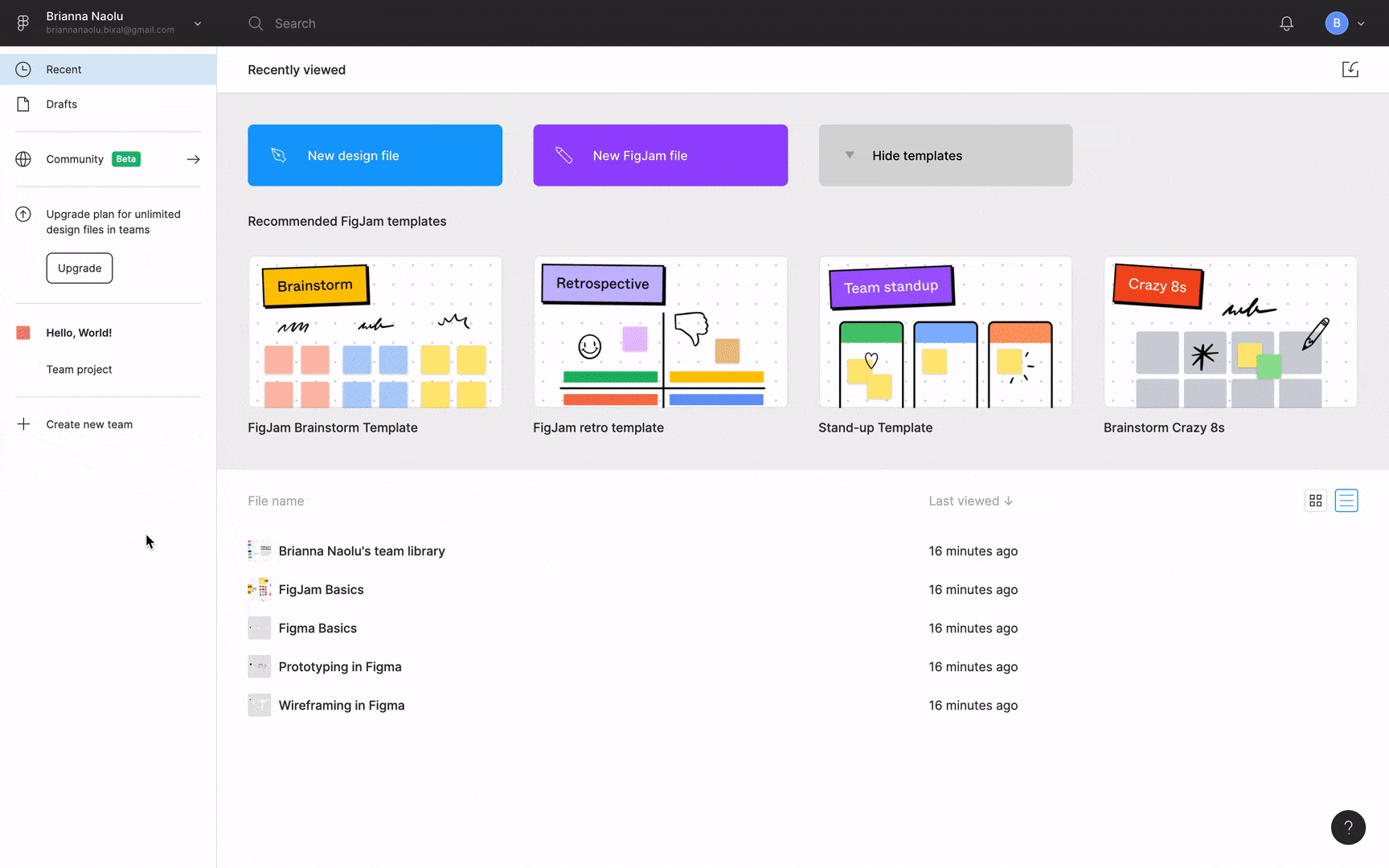1389x868 pixels.
Task: Click the Drafts page icon
Action: 23,104
